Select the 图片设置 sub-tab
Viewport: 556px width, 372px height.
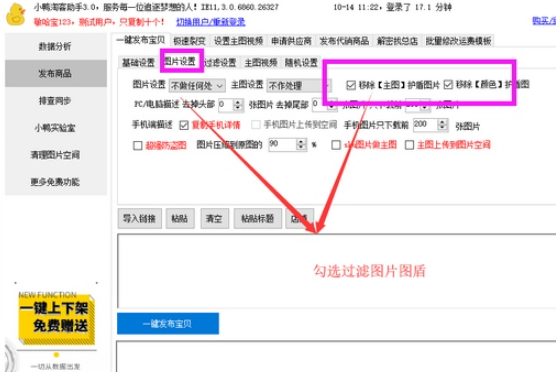click(x=180, y=62)
